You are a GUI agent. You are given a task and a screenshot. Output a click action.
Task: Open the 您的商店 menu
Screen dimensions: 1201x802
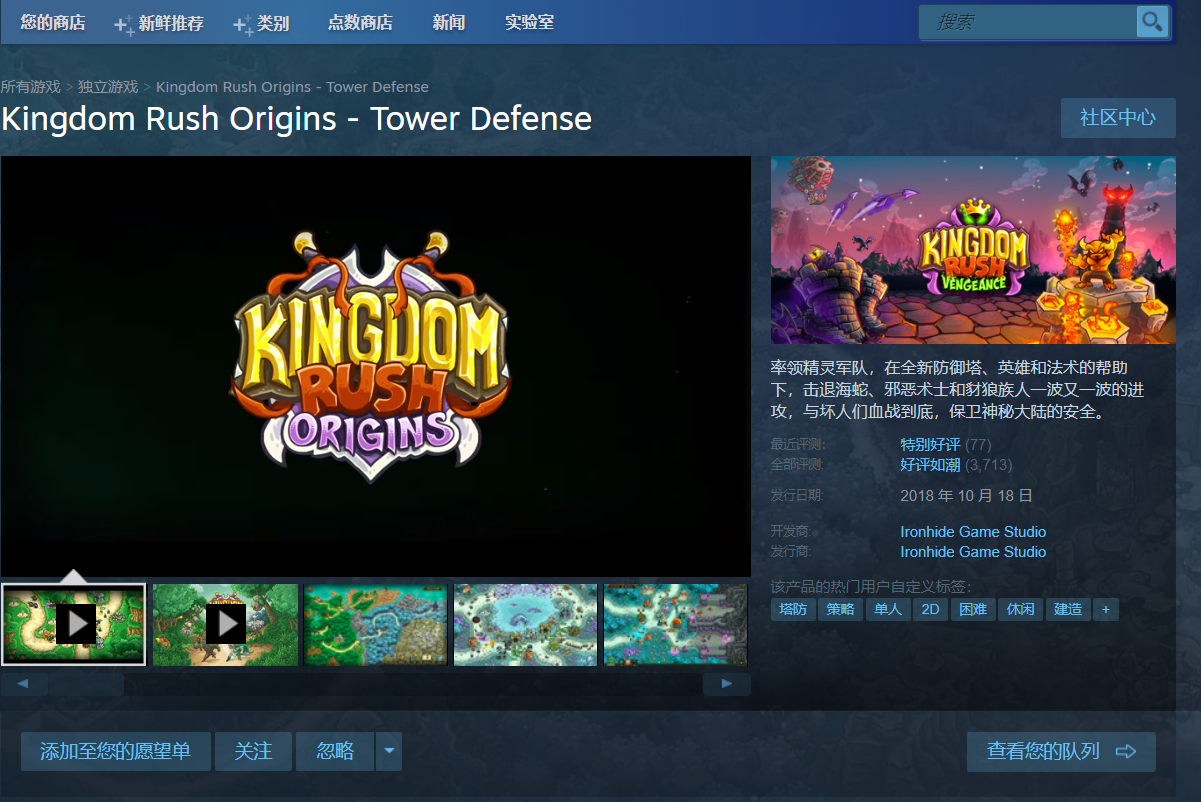(53, 22)
